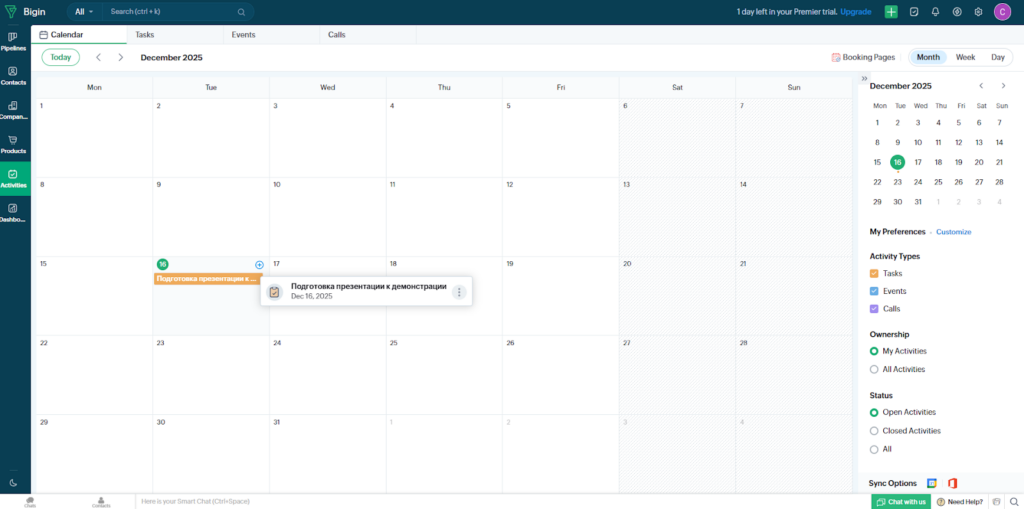Collapse the right side panel
The width and height of the screenshot is (1024, 509).
(865, 78)
